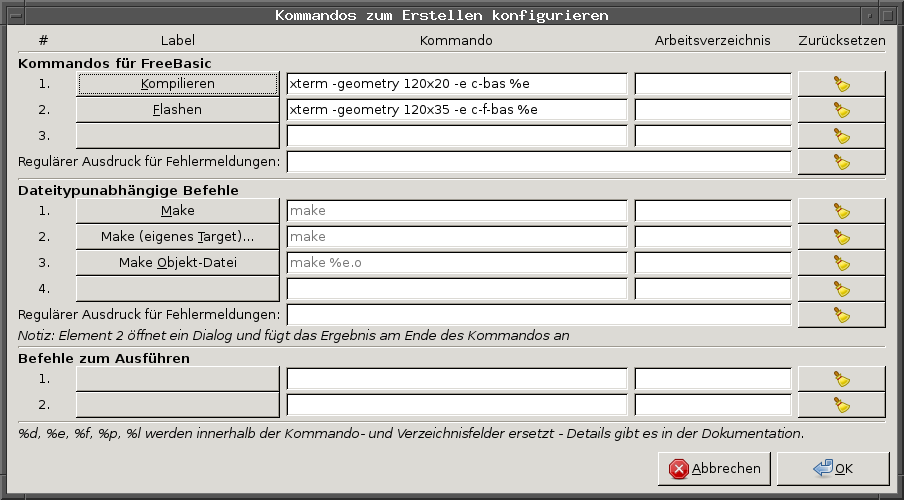Viewport: 904px width, 500px height.
Task: Click the Flashen working directory field
Action: pos(713,110)
